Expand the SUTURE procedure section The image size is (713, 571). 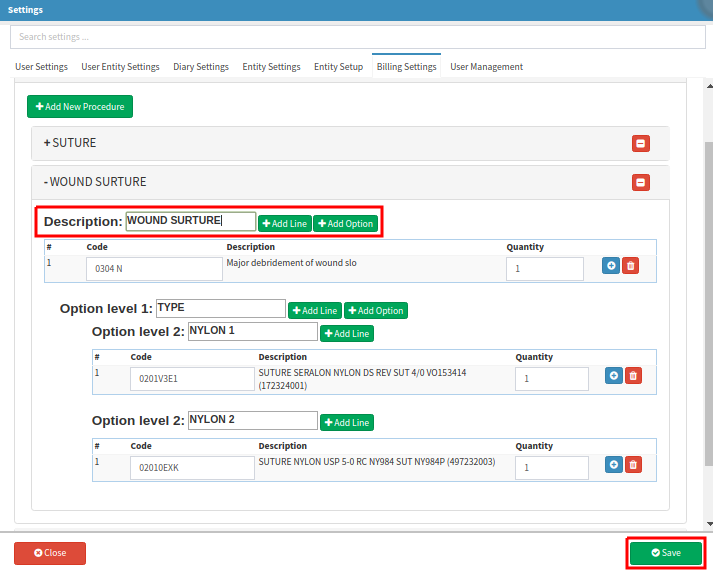[x=70, y=143]
